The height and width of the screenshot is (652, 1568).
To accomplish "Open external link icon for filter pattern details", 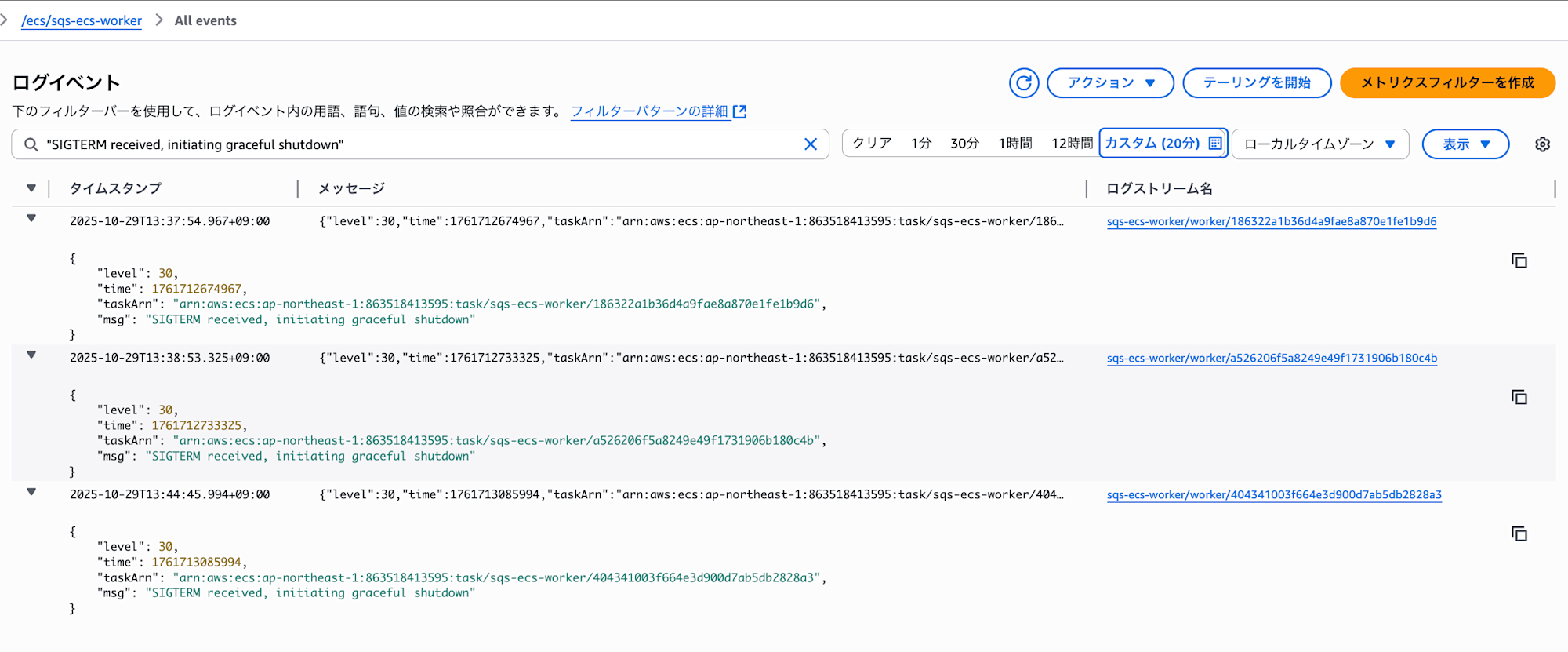I will point(739,112).
